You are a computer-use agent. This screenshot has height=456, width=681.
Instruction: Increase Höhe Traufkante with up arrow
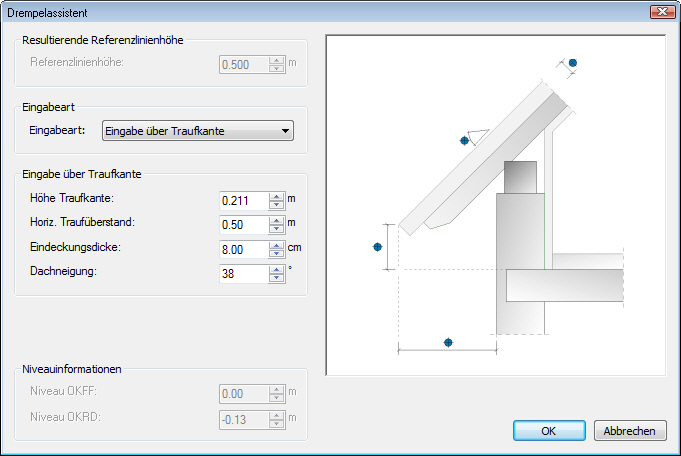tap(276, 197)
